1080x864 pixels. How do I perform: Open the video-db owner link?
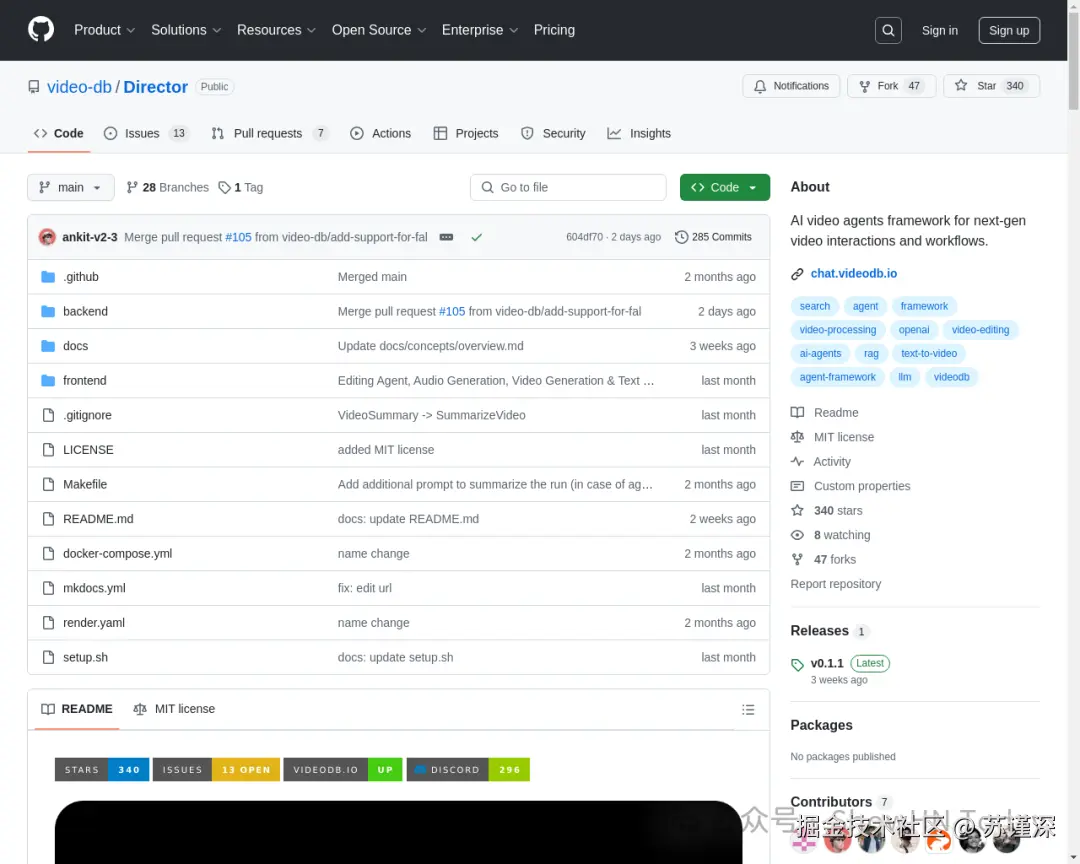point(79,87)
